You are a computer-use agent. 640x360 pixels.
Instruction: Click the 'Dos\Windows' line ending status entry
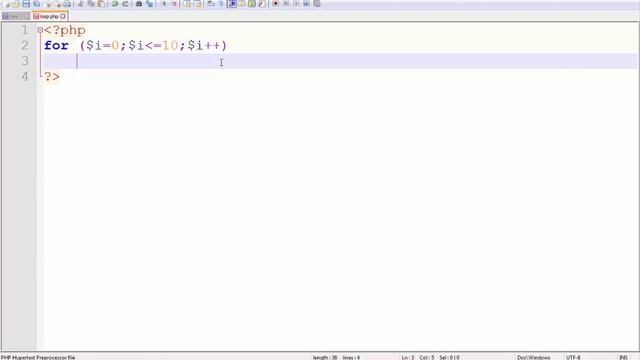click(533, 357)
